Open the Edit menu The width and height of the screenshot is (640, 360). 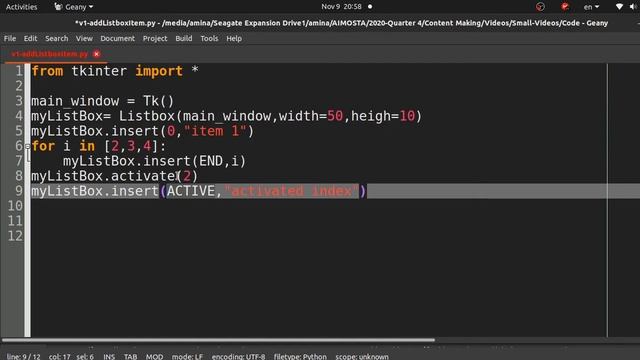point(30,38)
